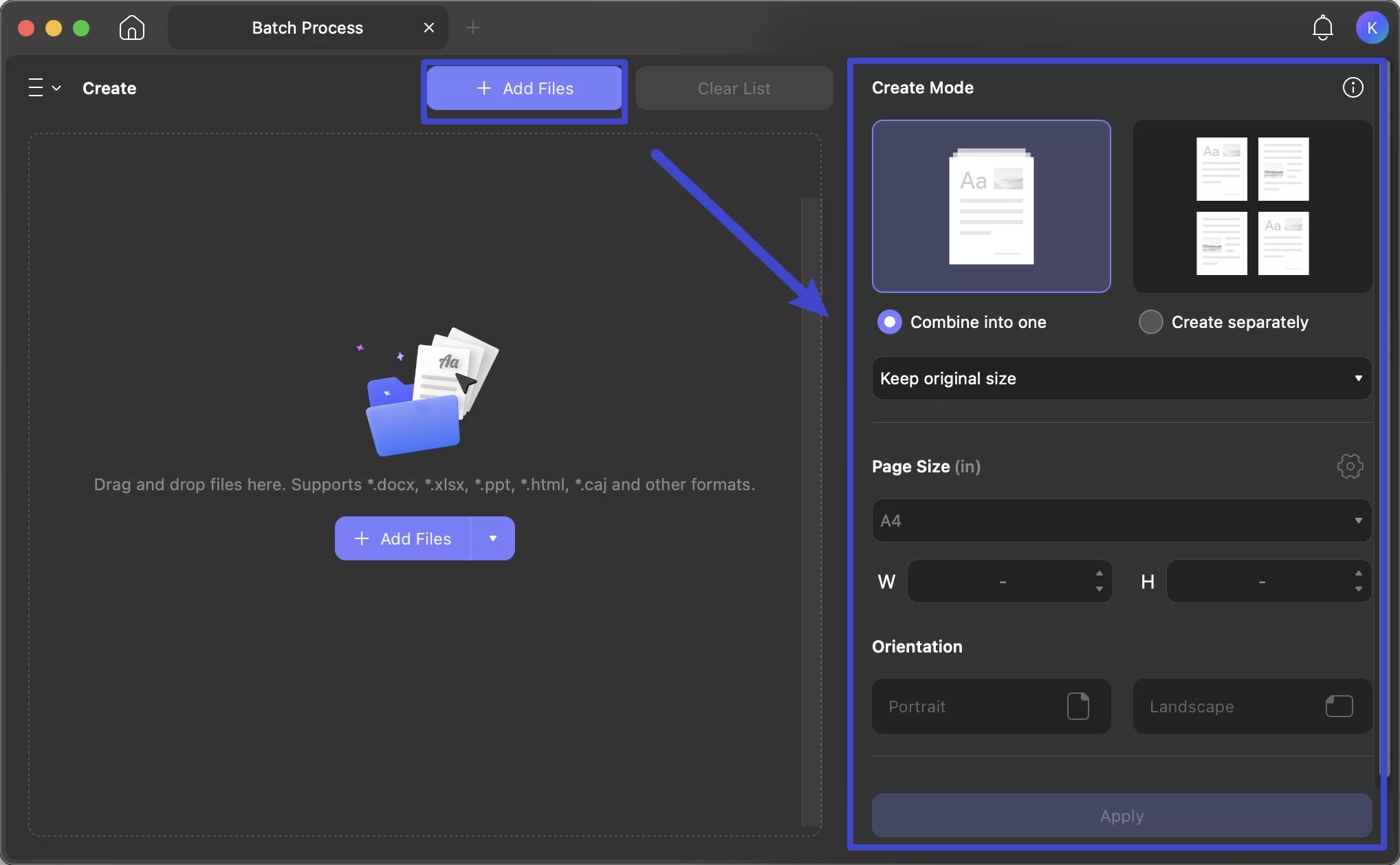Switch to the Batch Process tab
The height and width of the screenshot is (865, 1400).
[307, 28]
